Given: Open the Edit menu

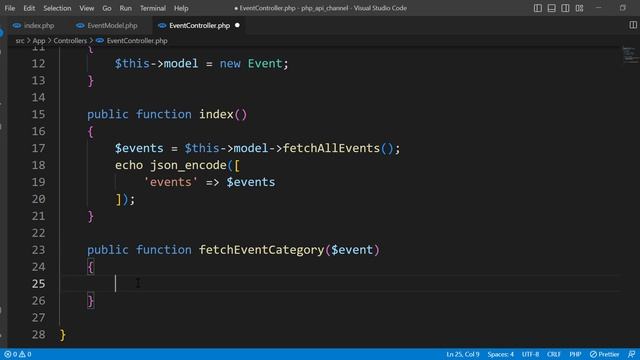Looking at the screenshot, I should (29, 8).
